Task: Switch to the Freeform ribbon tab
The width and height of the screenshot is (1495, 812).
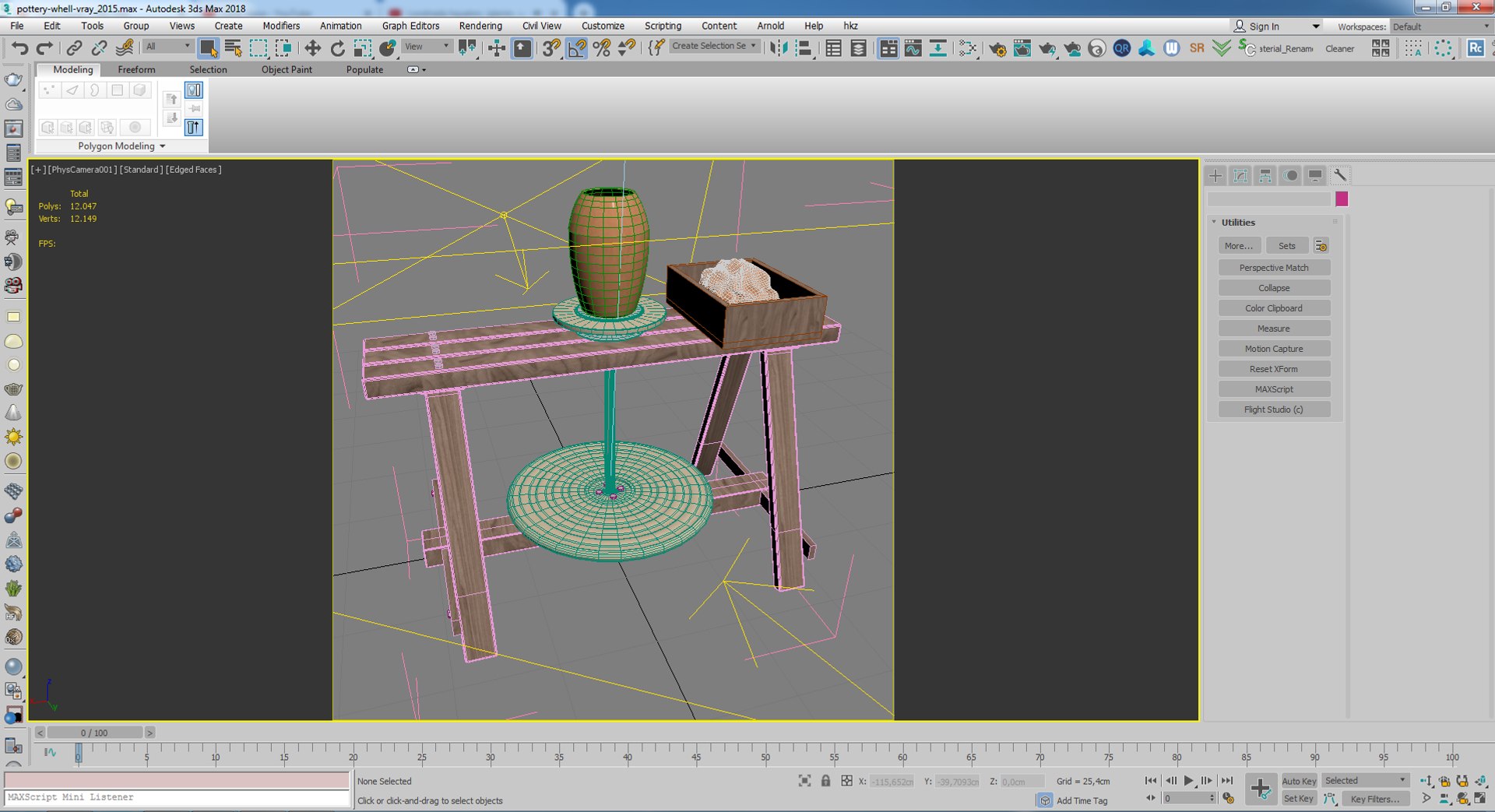Action: click(x=136, y=69)
